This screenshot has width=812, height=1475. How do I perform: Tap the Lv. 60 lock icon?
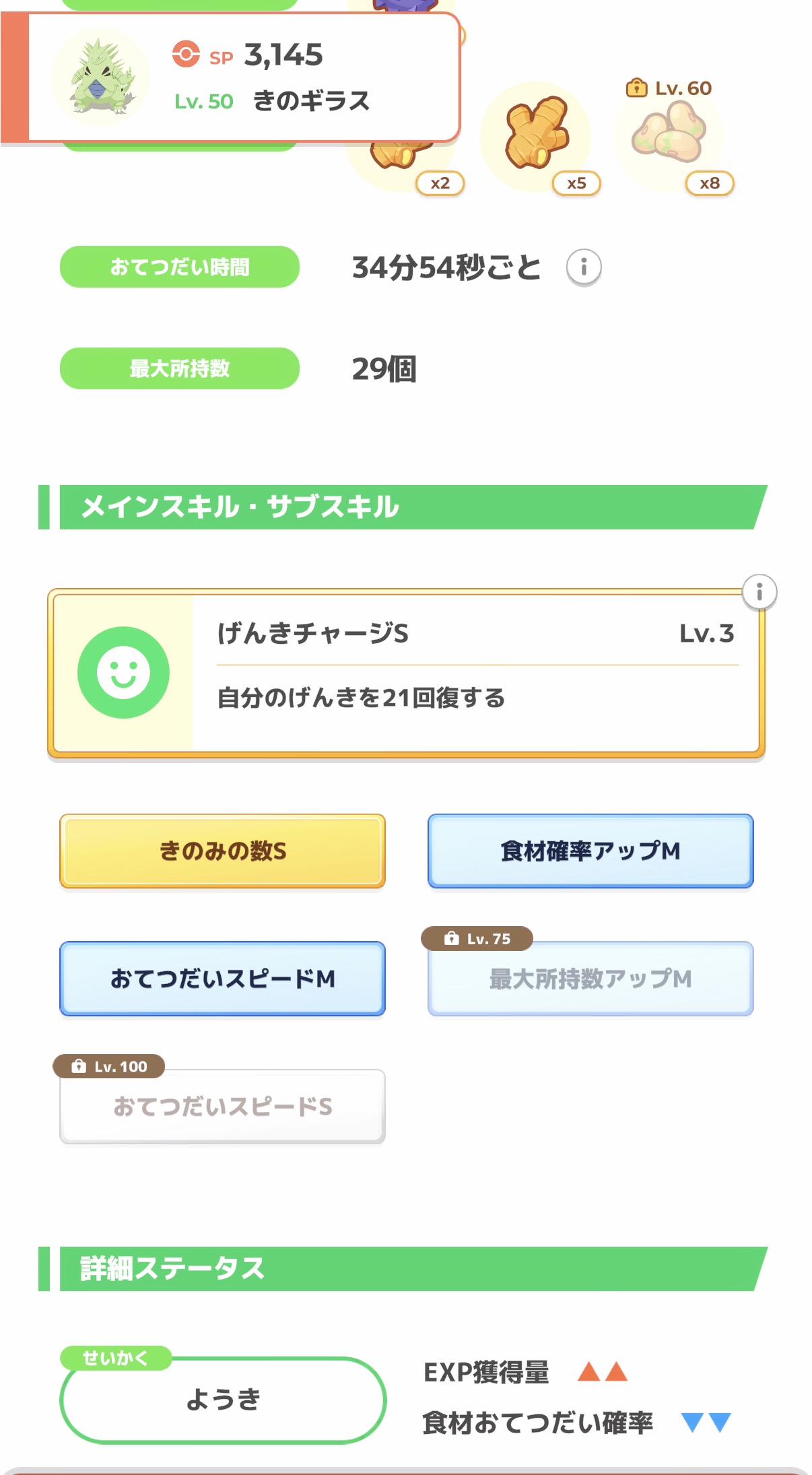[636, 88]
